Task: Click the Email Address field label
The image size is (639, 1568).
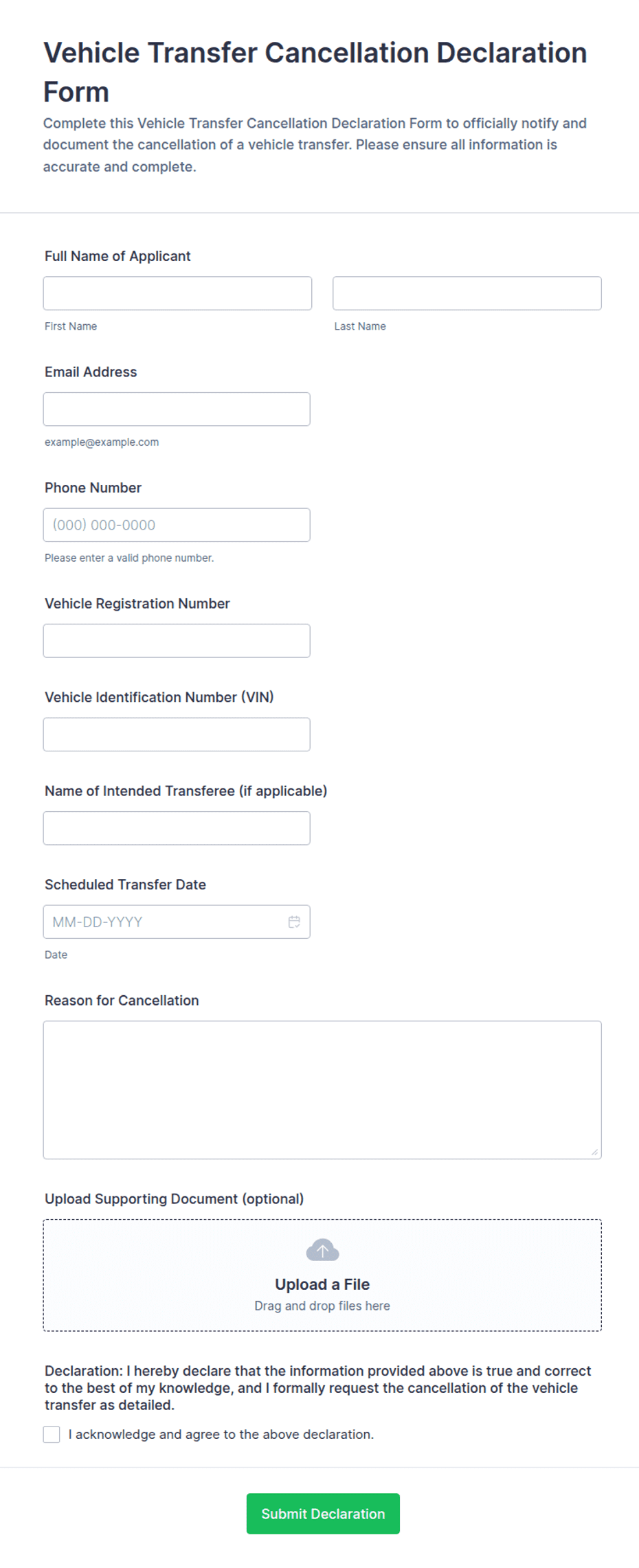Action: coord(91,372)
